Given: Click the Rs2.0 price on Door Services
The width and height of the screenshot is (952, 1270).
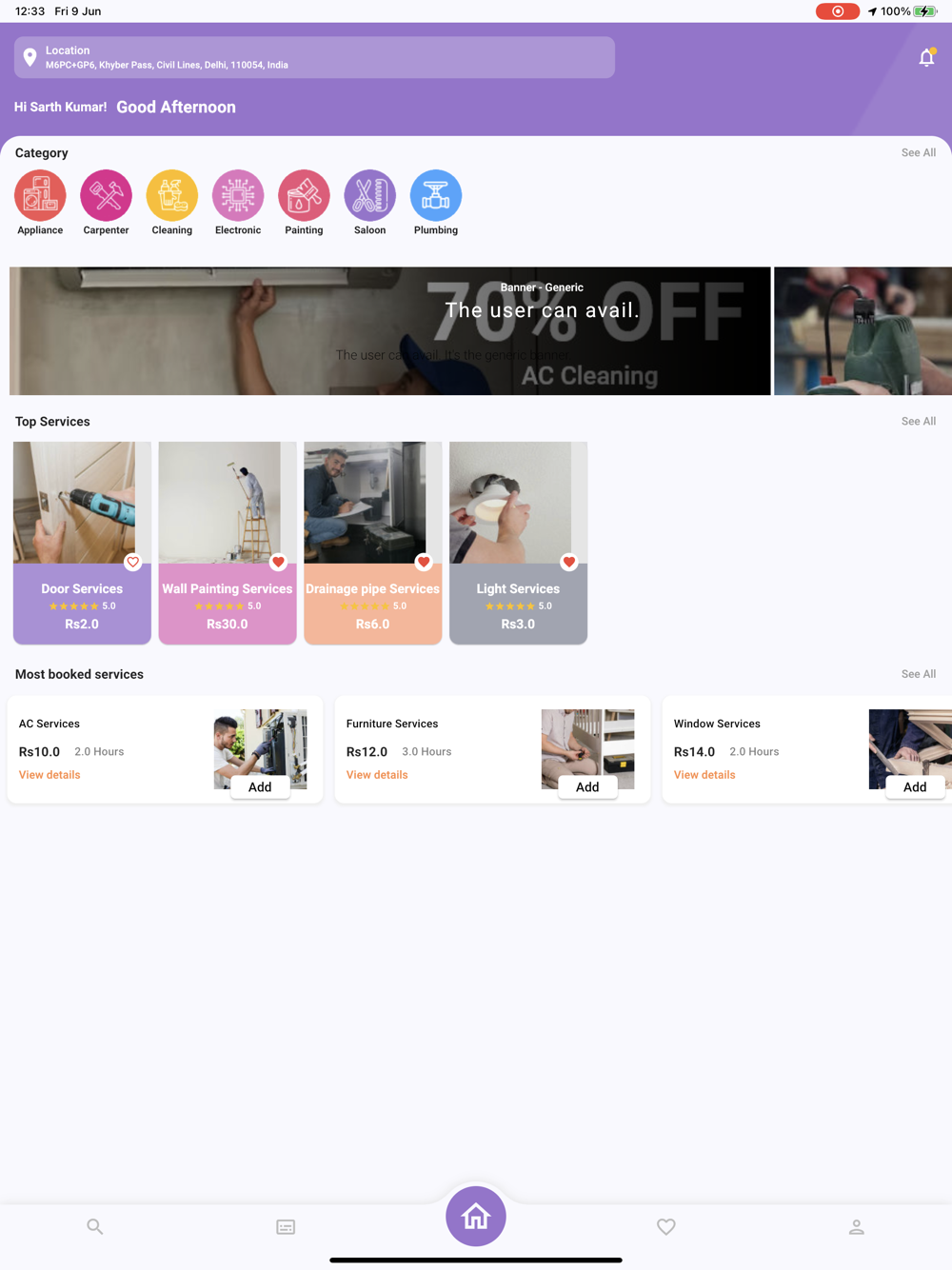Looking at the screenshot, I should point(82,625).
